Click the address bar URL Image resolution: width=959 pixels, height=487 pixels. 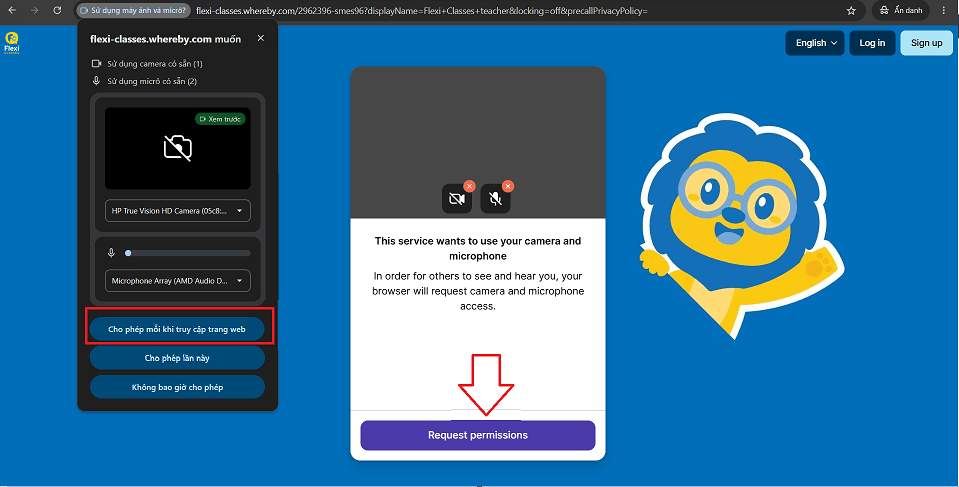tap(421, 10)
